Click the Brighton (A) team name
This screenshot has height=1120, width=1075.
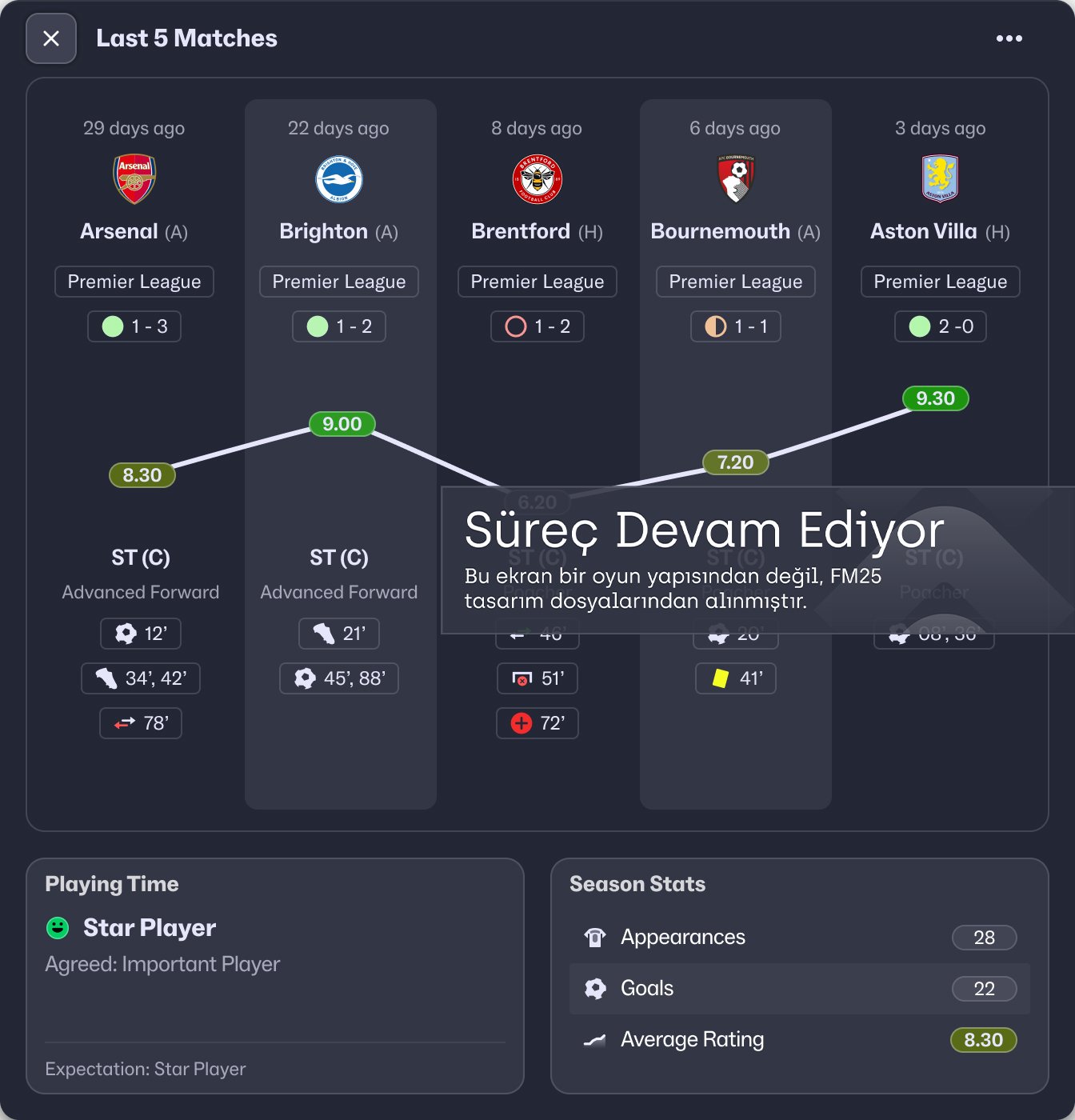pyautogui.click(x=339, y=231)
